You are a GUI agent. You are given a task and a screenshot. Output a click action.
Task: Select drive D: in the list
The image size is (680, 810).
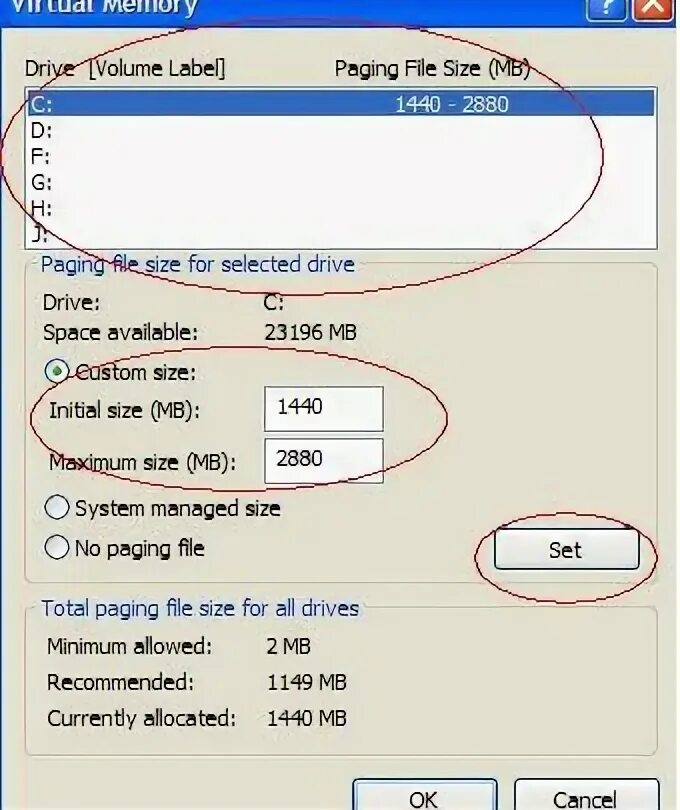(x=341, y=130)
